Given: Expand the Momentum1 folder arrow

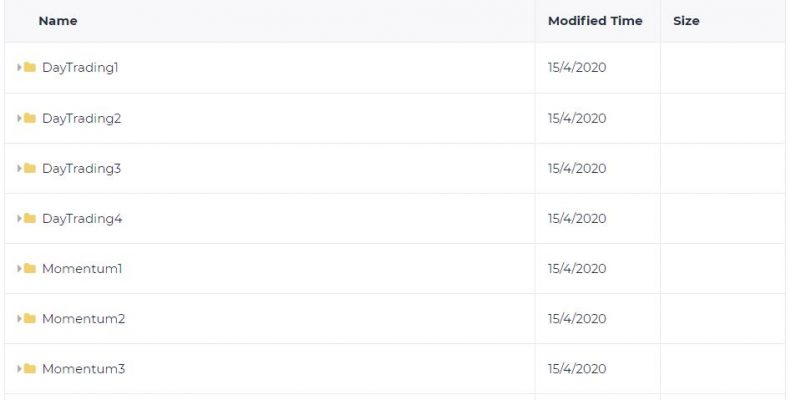Looking at the screenshot, I should pos(19,268).
